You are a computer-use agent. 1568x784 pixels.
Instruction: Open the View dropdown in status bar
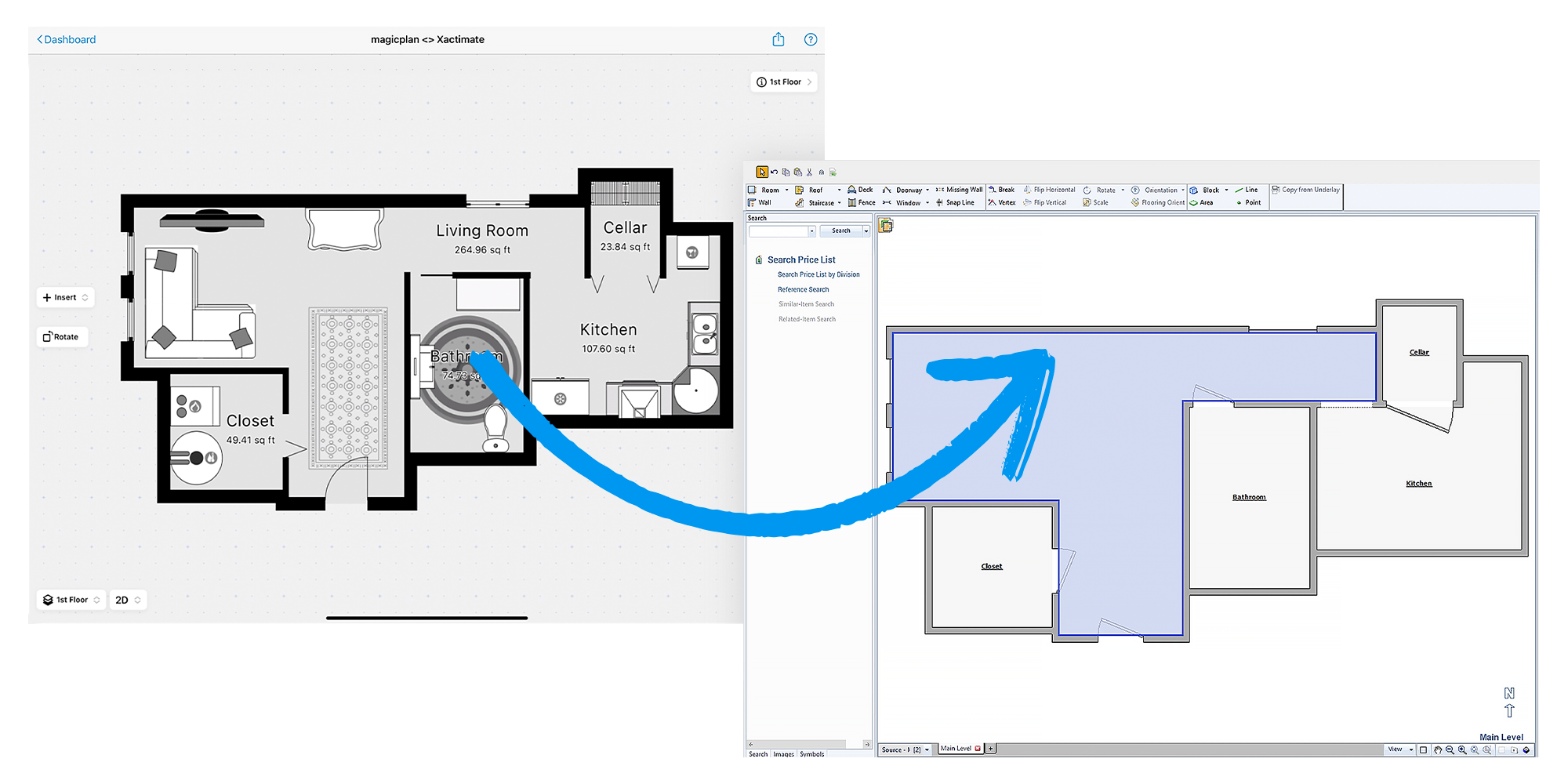click(1399, 750)
